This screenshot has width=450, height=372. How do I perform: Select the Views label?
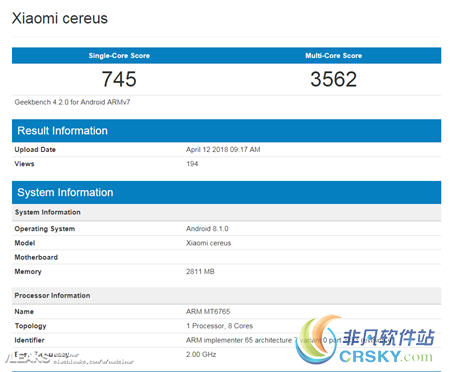(x=24, y=164)
